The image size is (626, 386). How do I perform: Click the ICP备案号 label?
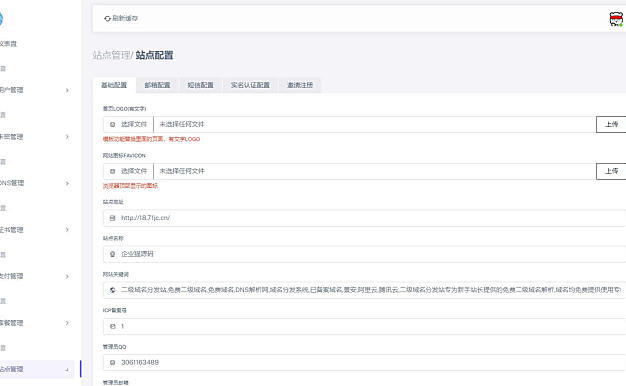pyautogui.click(x=115, y=311)
